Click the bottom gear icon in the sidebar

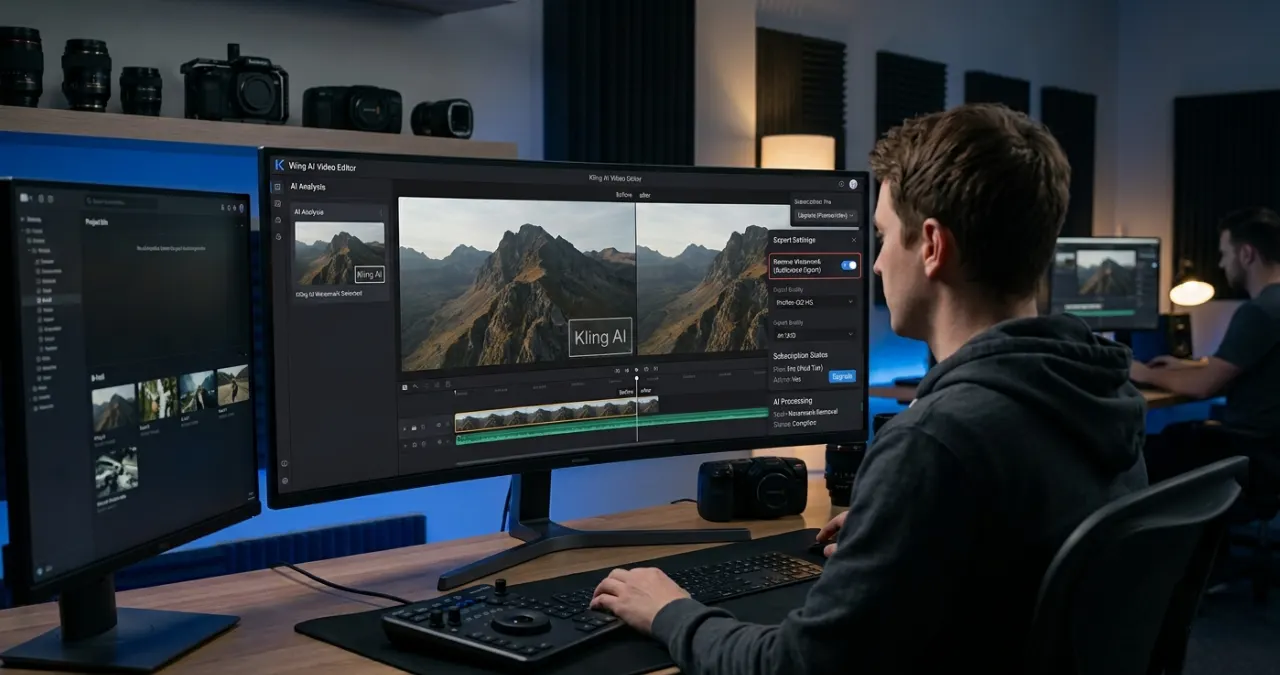tap(285, 480)
